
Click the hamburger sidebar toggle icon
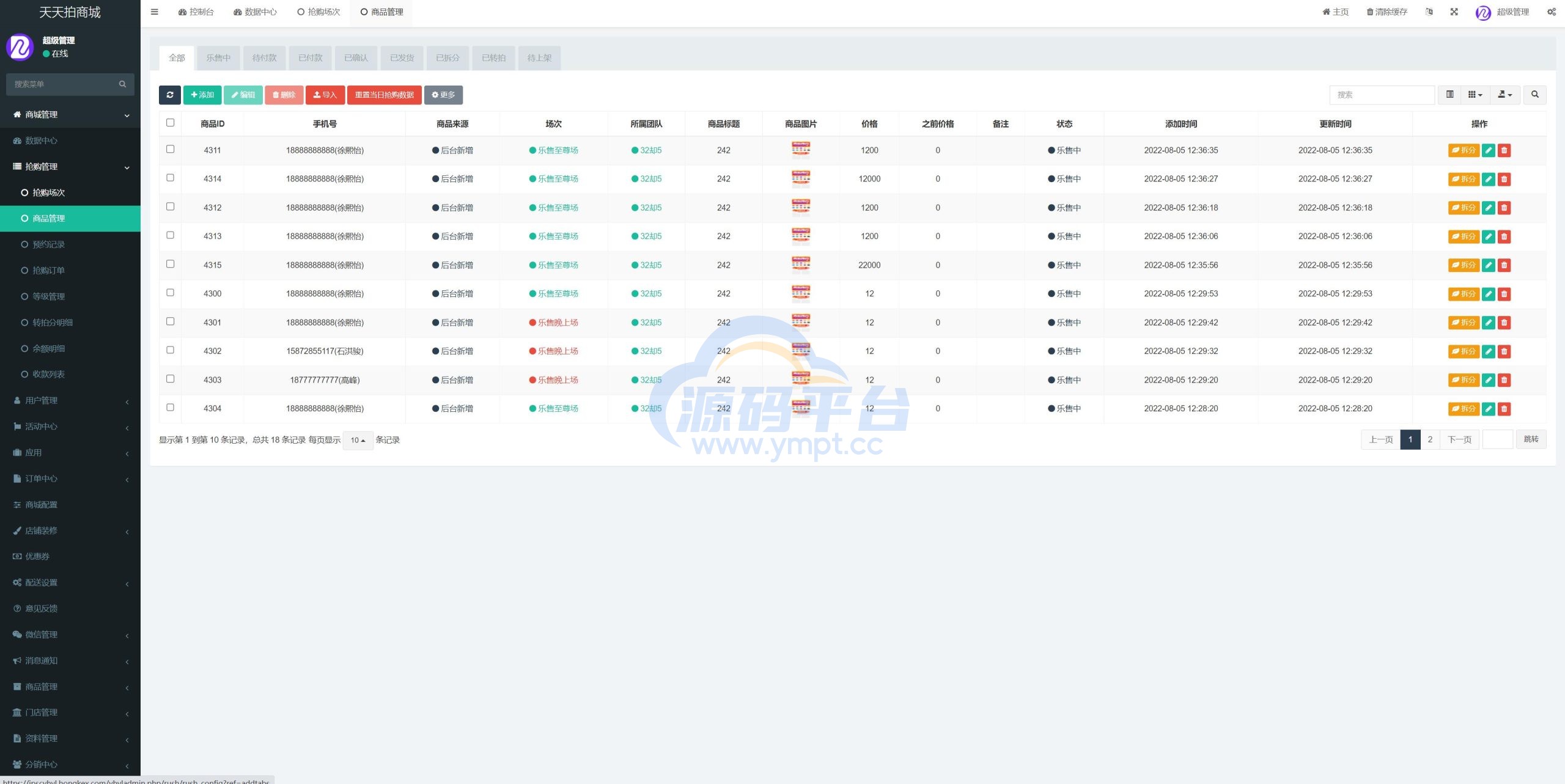click(x=155, y=12)
